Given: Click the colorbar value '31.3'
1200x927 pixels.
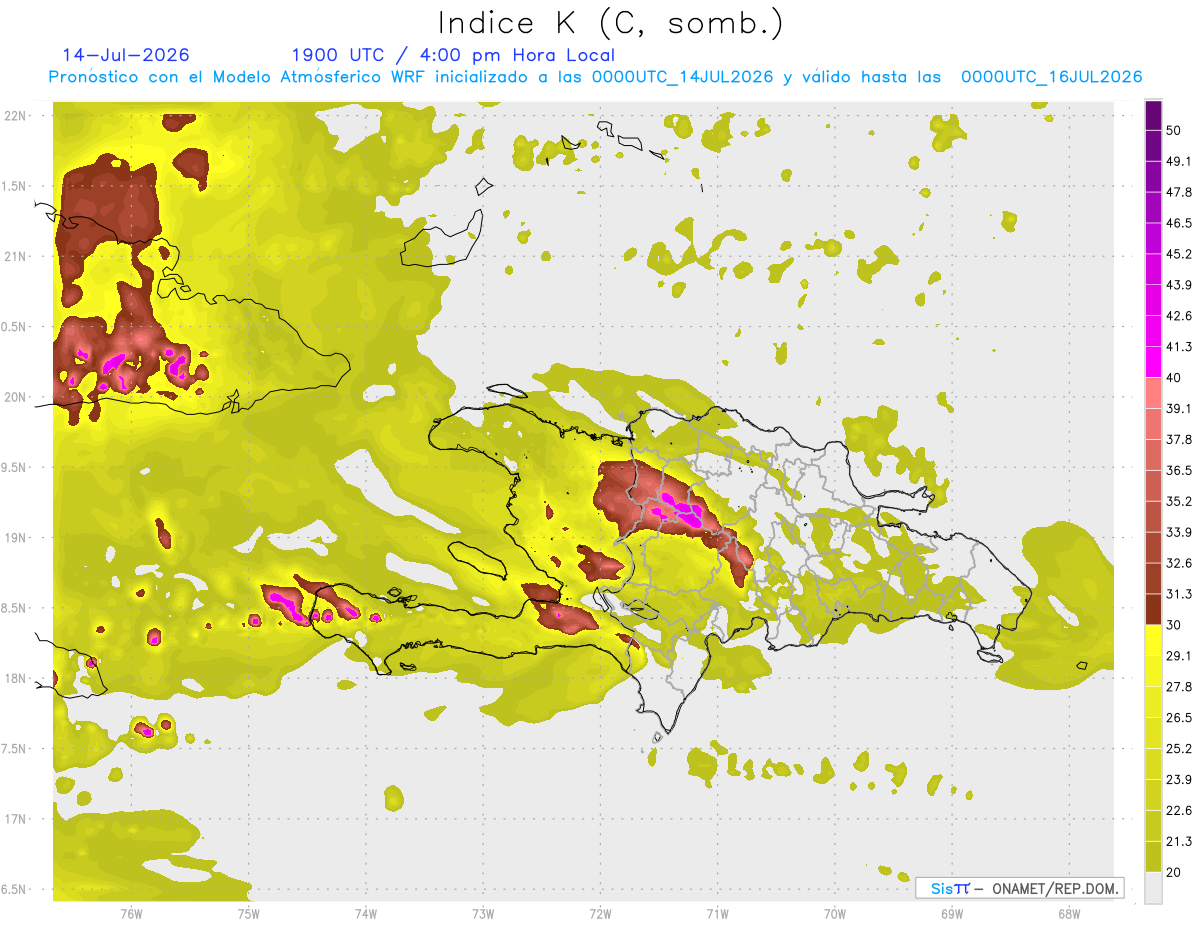Looking at the screenshot, I should coord(1179,594).
